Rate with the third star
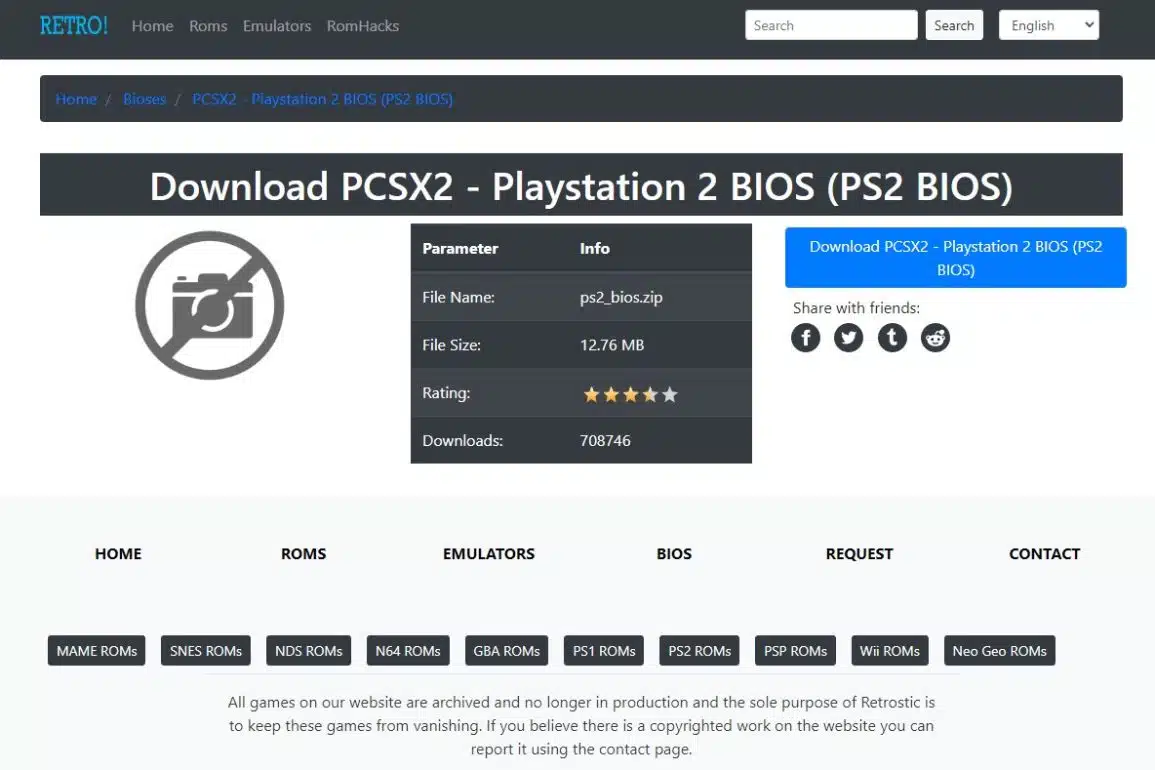Screen dimensions: 1155x770 tap(631, 394)
